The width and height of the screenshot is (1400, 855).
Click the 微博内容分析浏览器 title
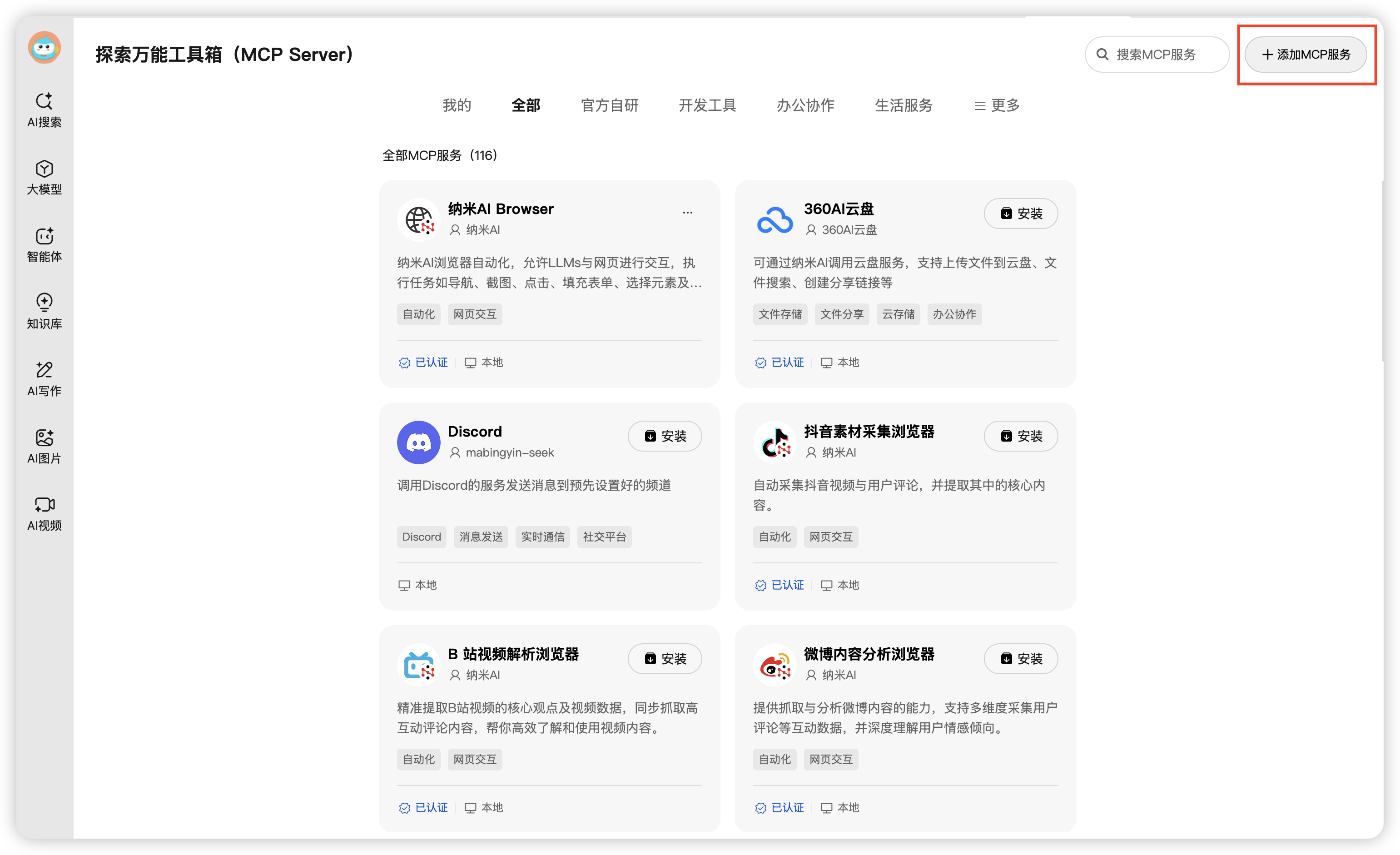(869, 655)
